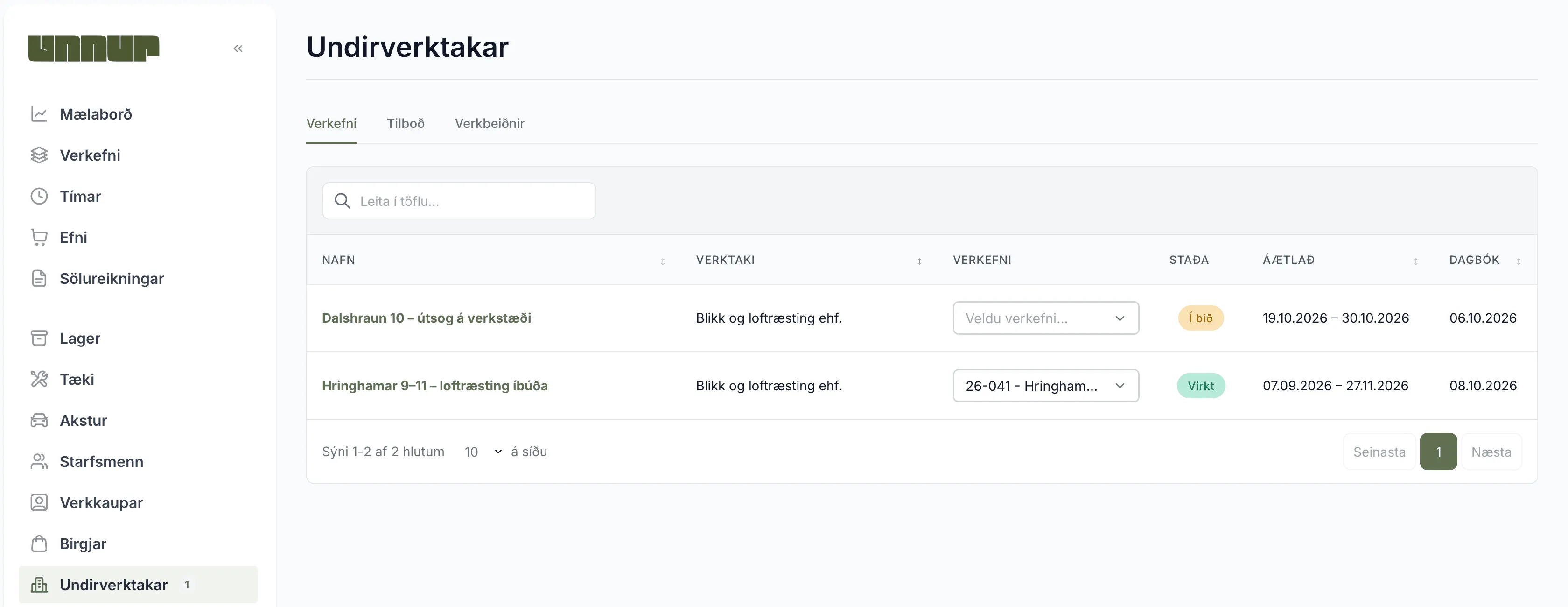Viewport: 1568px width, 607px height.
Task: Open Veldu verkefni dropdown for Dalshraun row
Action: click(x=1046, y=318)
